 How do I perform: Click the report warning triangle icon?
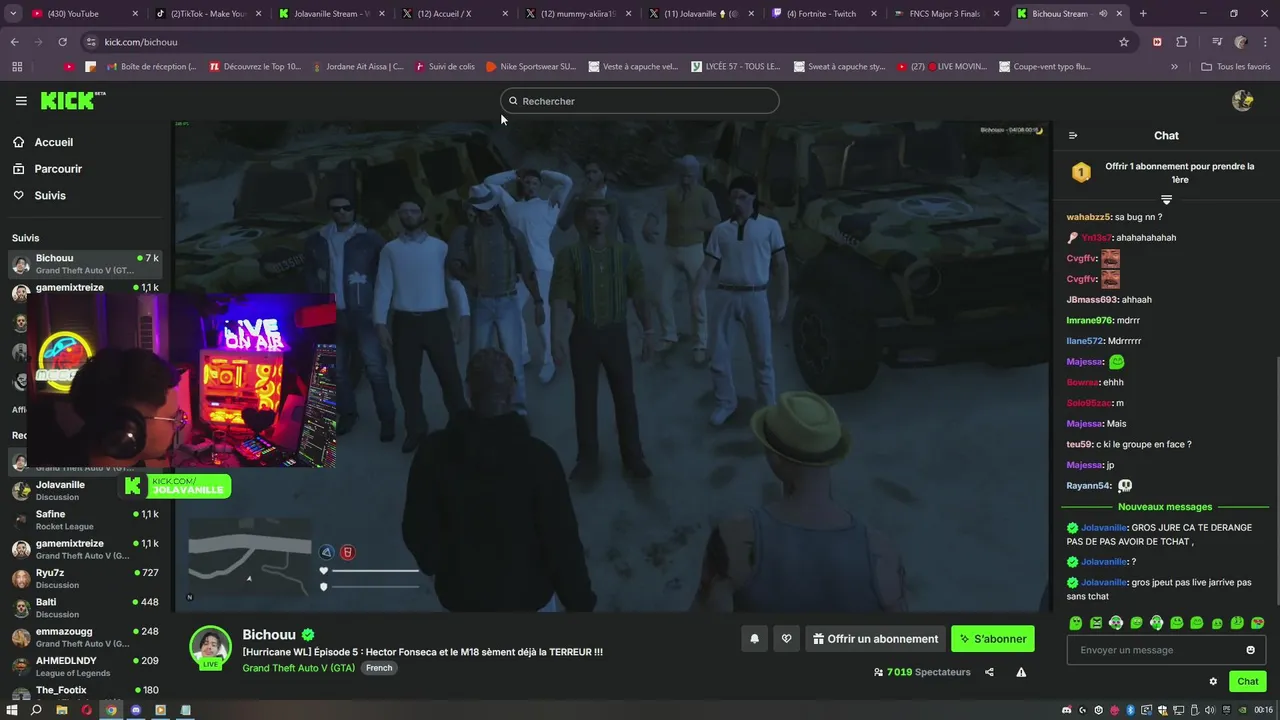point(1021,672)
